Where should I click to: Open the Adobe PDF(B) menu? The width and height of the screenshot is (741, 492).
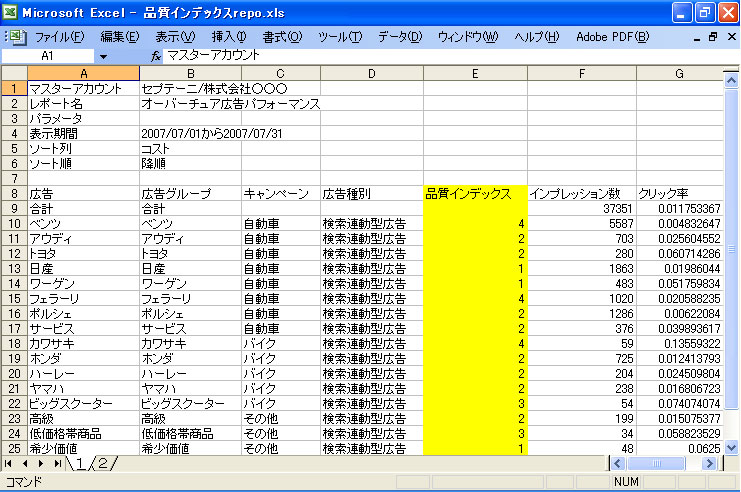pyautogui.click(x=612, y=37)
